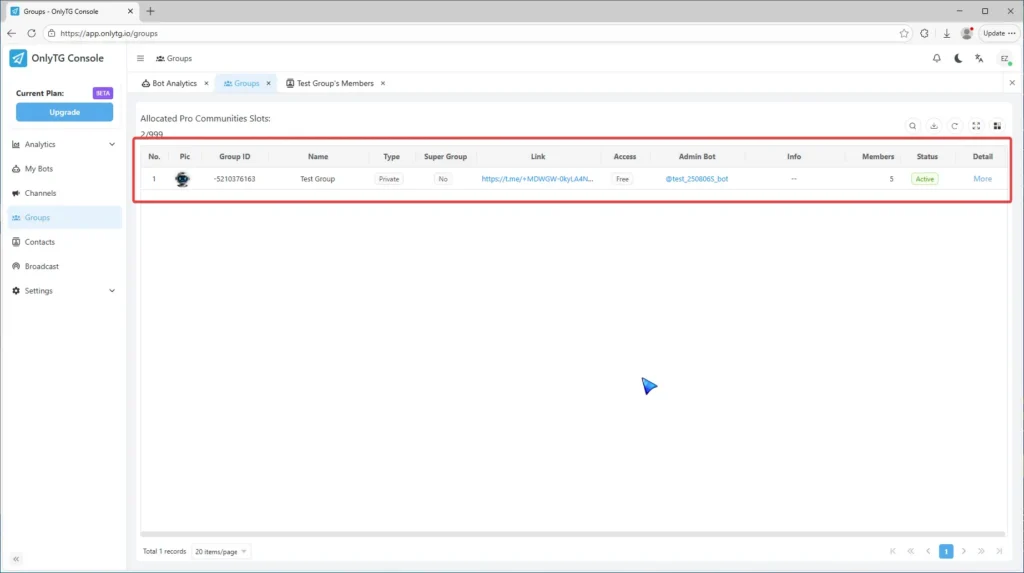Open the column settings grid icon
Viewport: 1024px width, 573px height.
(x=997, y=126)
